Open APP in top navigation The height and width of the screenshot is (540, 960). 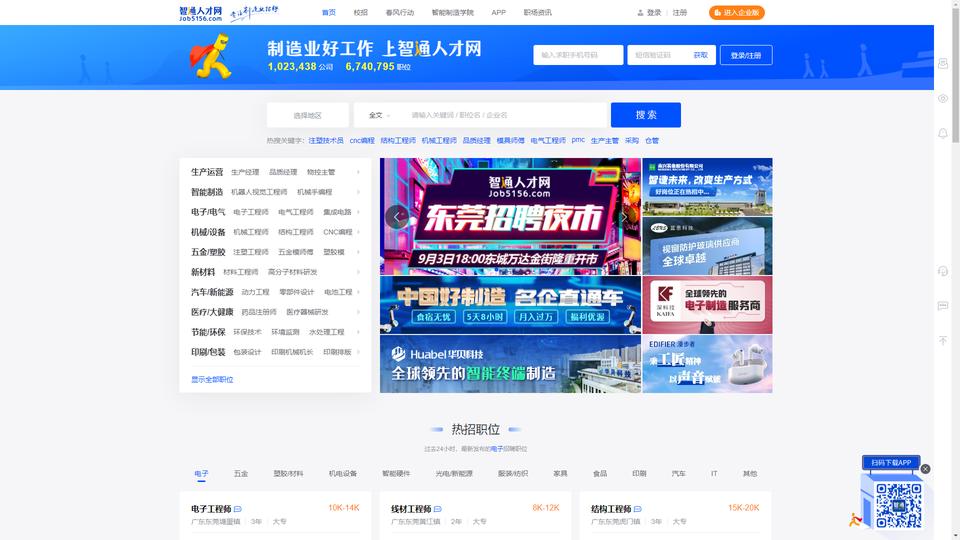click(498, 12)
